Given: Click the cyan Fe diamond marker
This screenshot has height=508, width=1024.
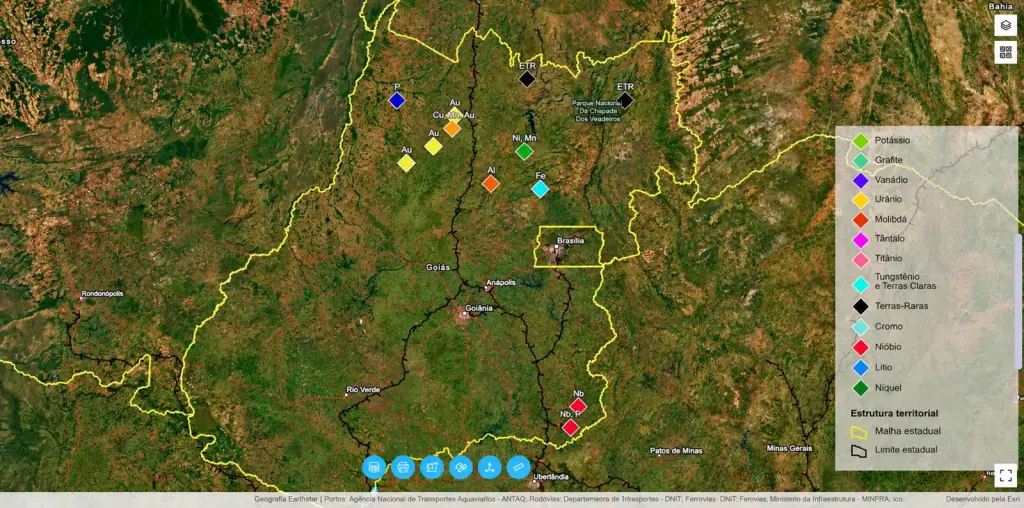Looking at the screenshot, I should (540, 189).
